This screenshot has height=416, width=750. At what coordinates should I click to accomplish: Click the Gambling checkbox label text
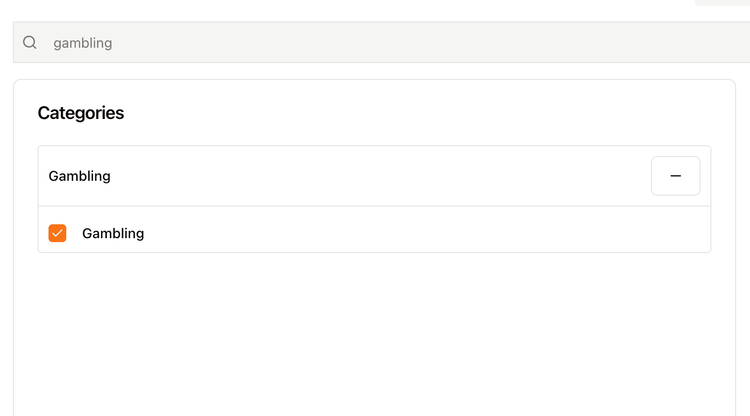tap(113, 233)
